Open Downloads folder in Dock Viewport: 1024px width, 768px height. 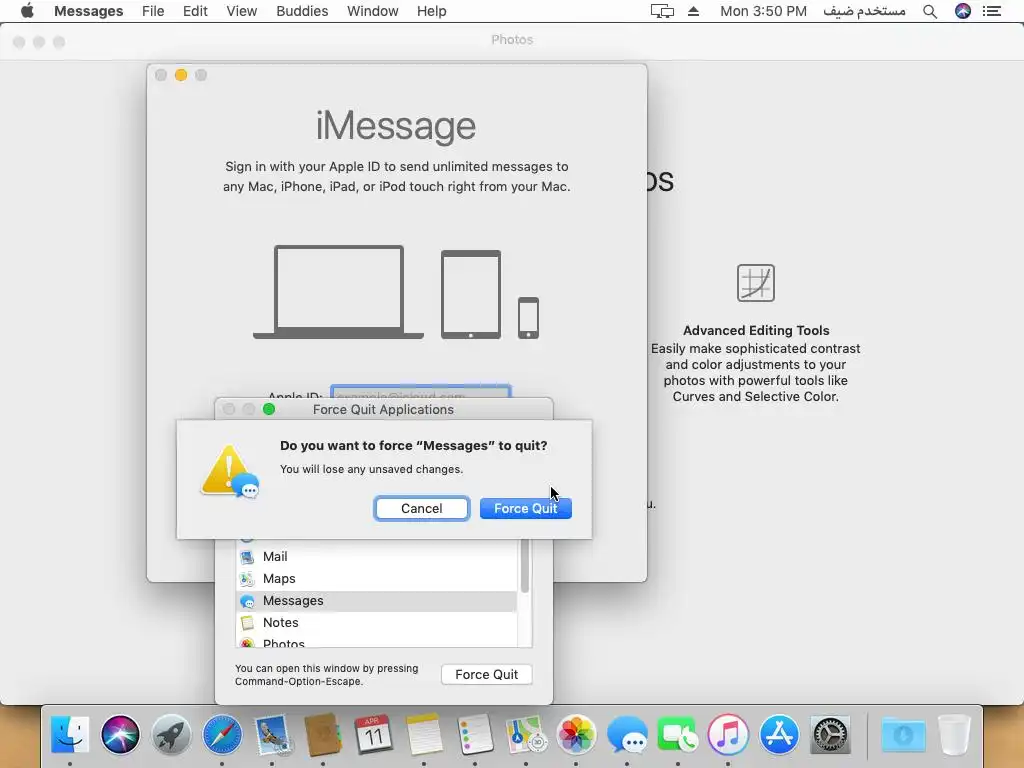pyautogui.click(x=903, y=734)
